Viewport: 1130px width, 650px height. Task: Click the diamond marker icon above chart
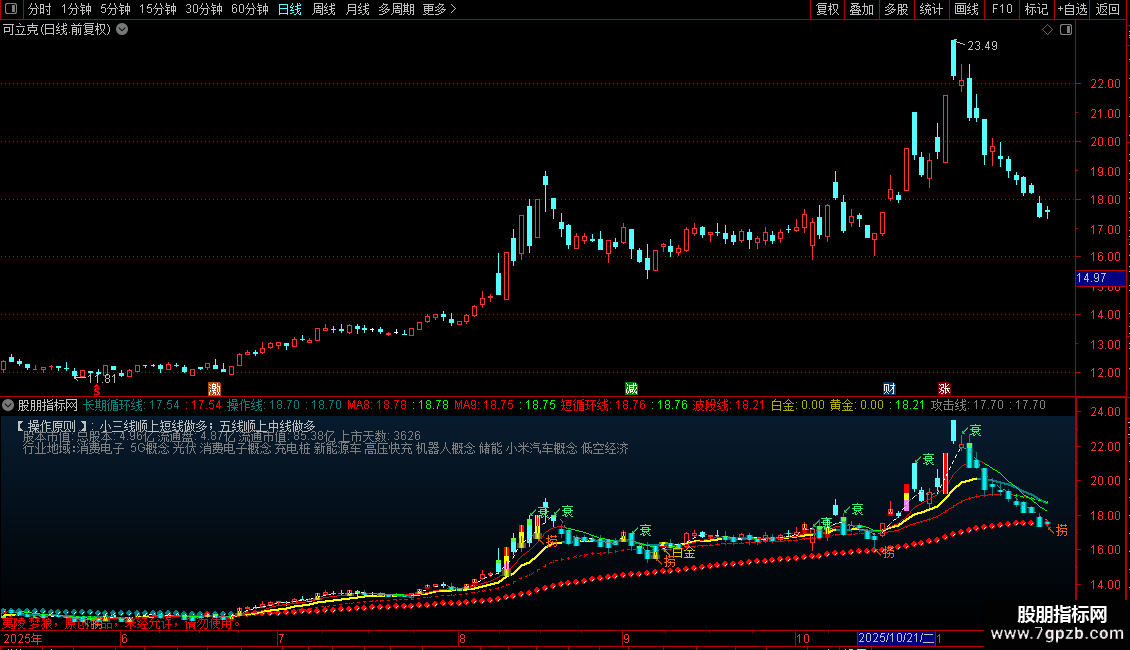coord(1047,30)
